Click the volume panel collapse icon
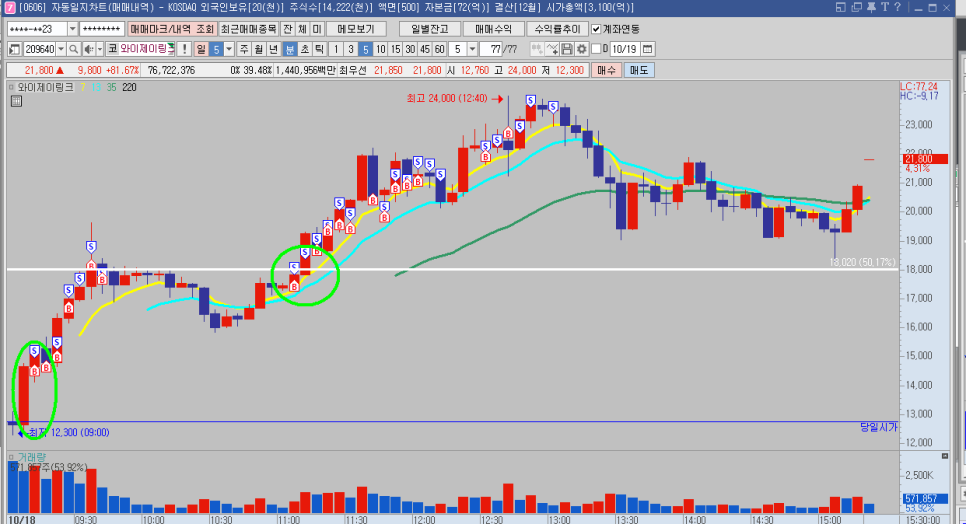966x524 pixels. [945, 456]
